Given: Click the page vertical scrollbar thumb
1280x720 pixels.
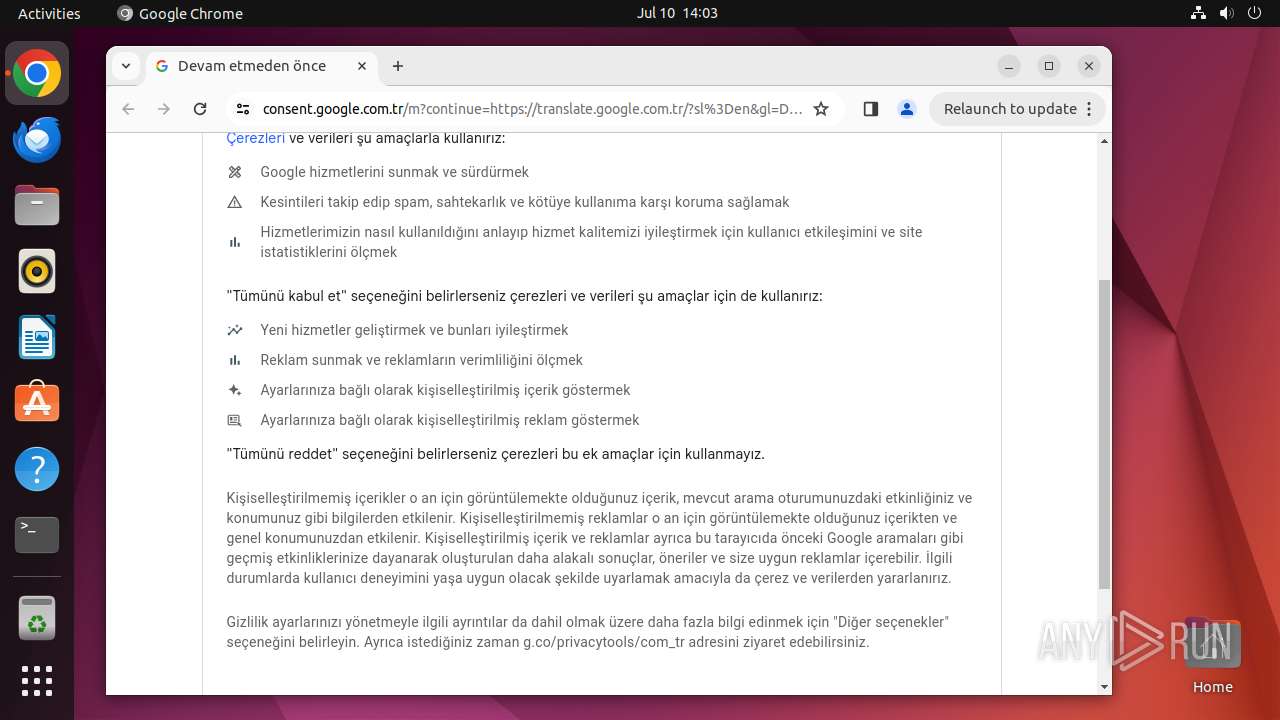Looking at the screenshot, I should (1104, 434).
